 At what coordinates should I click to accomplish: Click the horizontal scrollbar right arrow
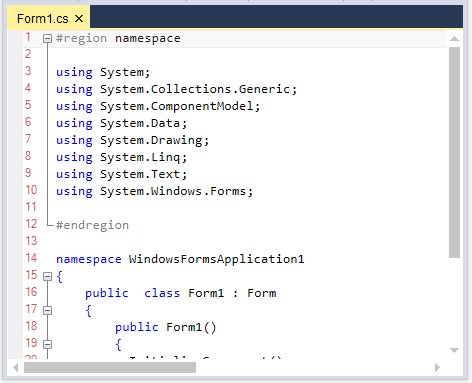tap(437, 368)
